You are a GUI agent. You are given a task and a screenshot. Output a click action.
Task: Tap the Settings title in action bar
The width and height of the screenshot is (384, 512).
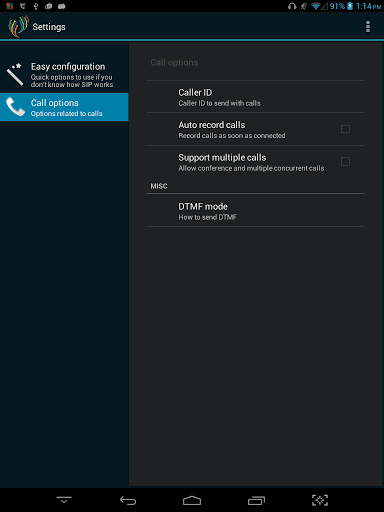coord(49,27)
